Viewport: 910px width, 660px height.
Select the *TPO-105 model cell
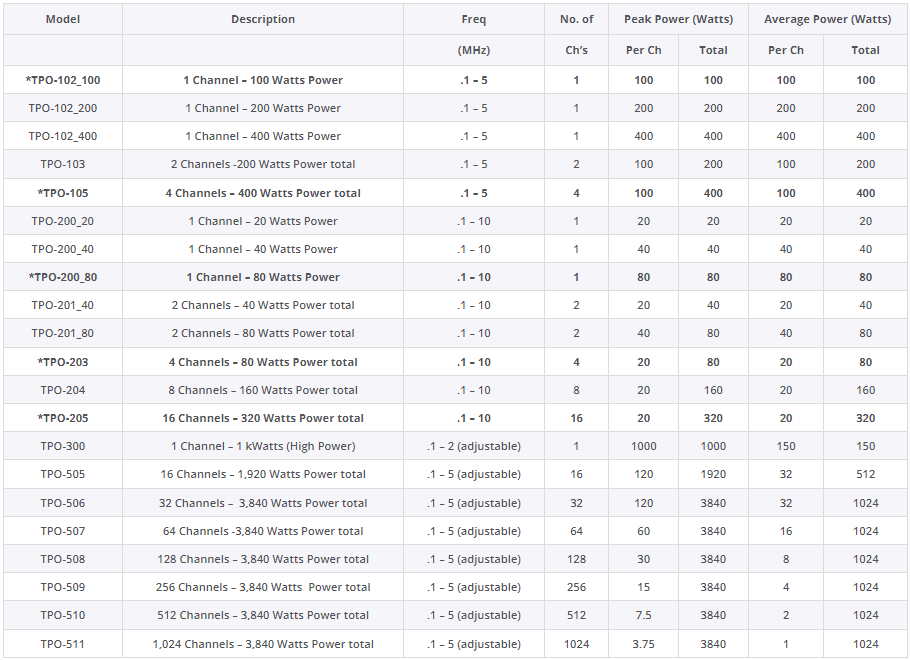click(x=63, y=193)
